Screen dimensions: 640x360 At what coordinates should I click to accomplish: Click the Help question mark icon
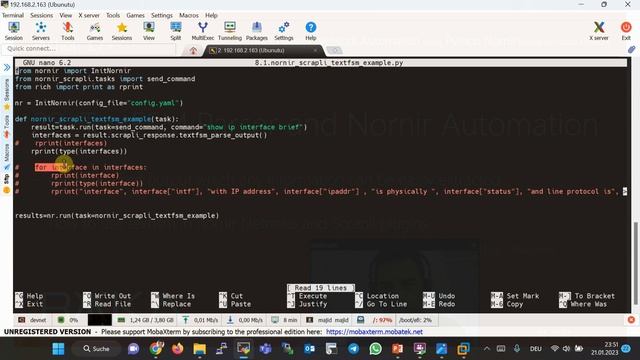click(x=311, y=31)
